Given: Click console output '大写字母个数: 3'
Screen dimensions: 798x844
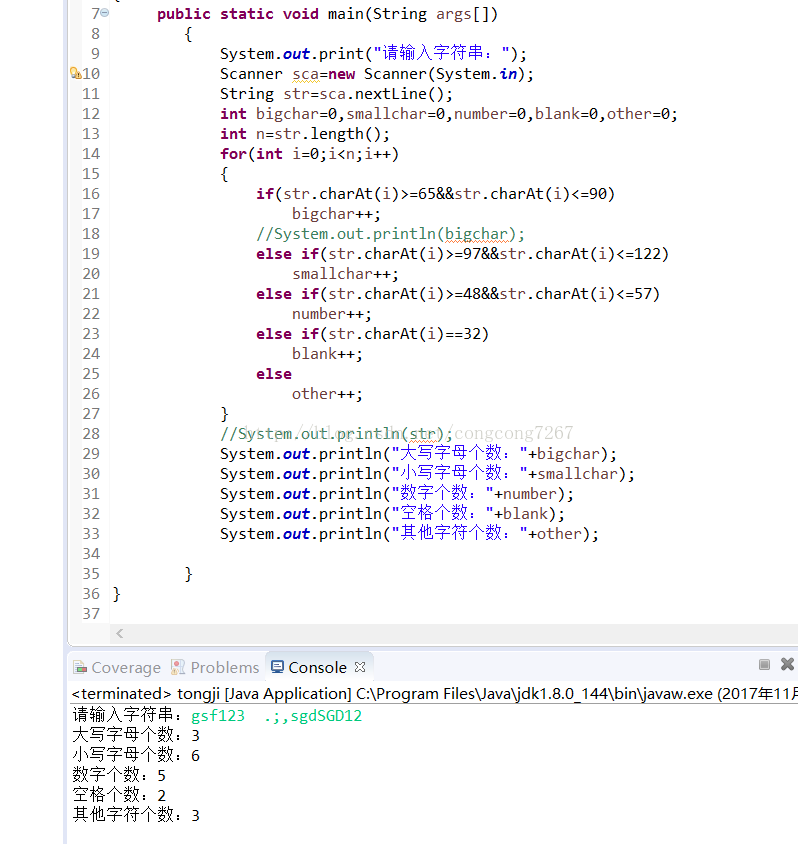Looking at the screenshot, I should (x=136, y=735).
